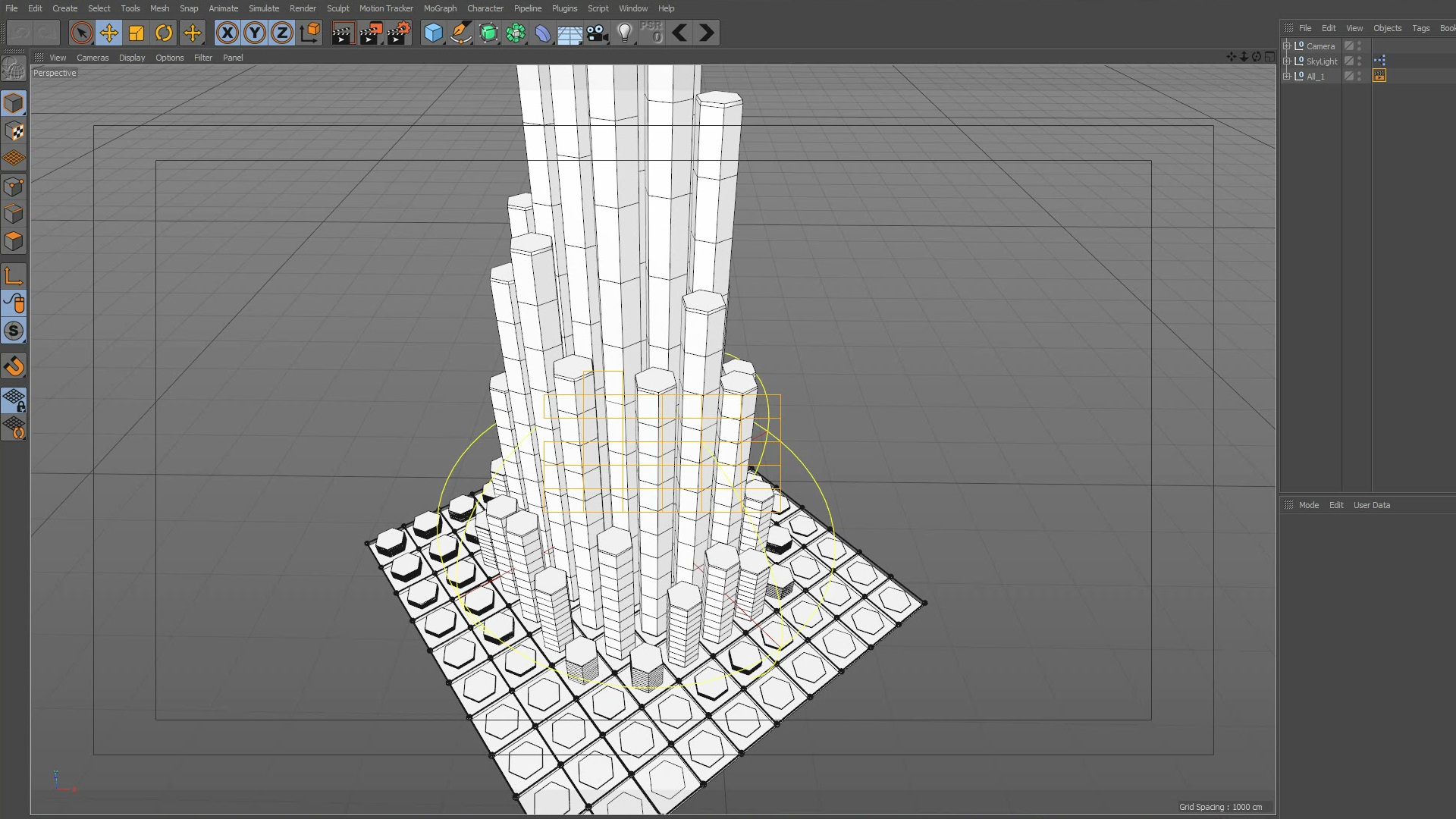The height and width of the screenshot is (819, 1456).
Task: Add a Camera object from toolbar
Action: point(597,33)
